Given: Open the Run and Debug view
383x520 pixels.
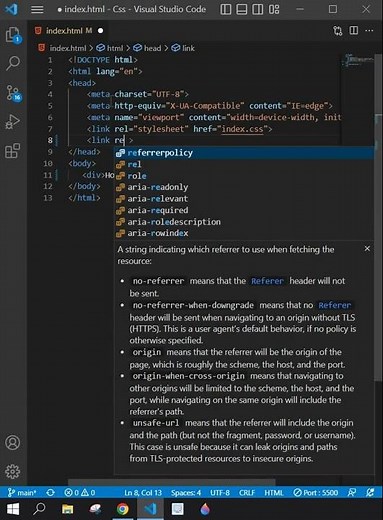Looking at the screenshot, I should [x=13, y=122].
